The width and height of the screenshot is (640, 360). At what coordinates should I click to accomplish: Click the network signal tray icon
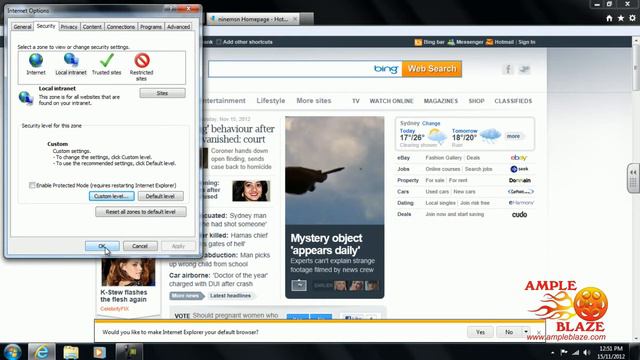point(575,352)
